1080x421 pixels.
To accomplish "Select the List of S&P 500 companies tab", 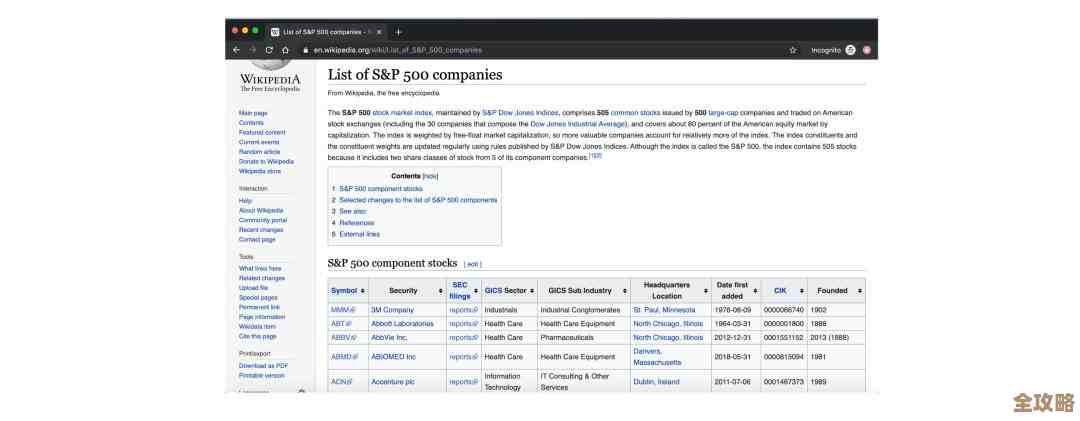I will click(320, 31).
